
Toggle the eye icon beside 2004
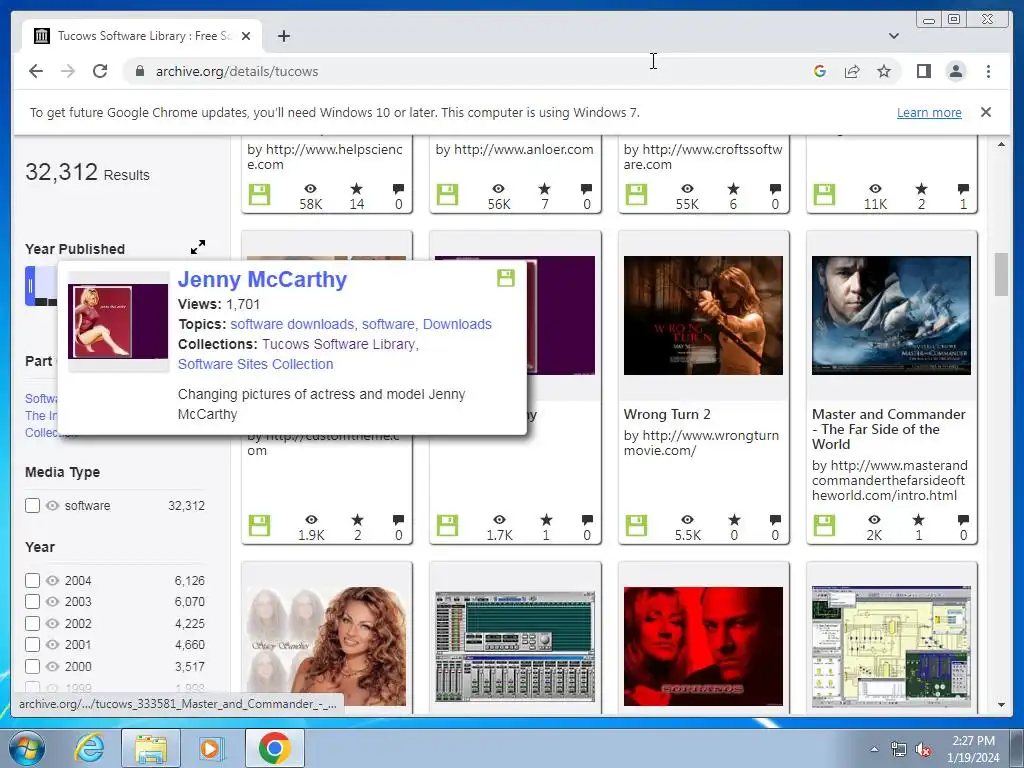point(53,581)
